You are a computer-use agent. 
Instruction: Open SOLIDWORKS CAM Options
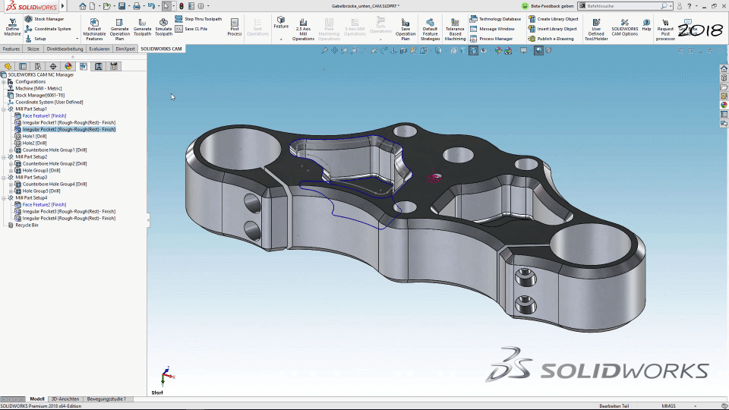[x=624, y=27]
